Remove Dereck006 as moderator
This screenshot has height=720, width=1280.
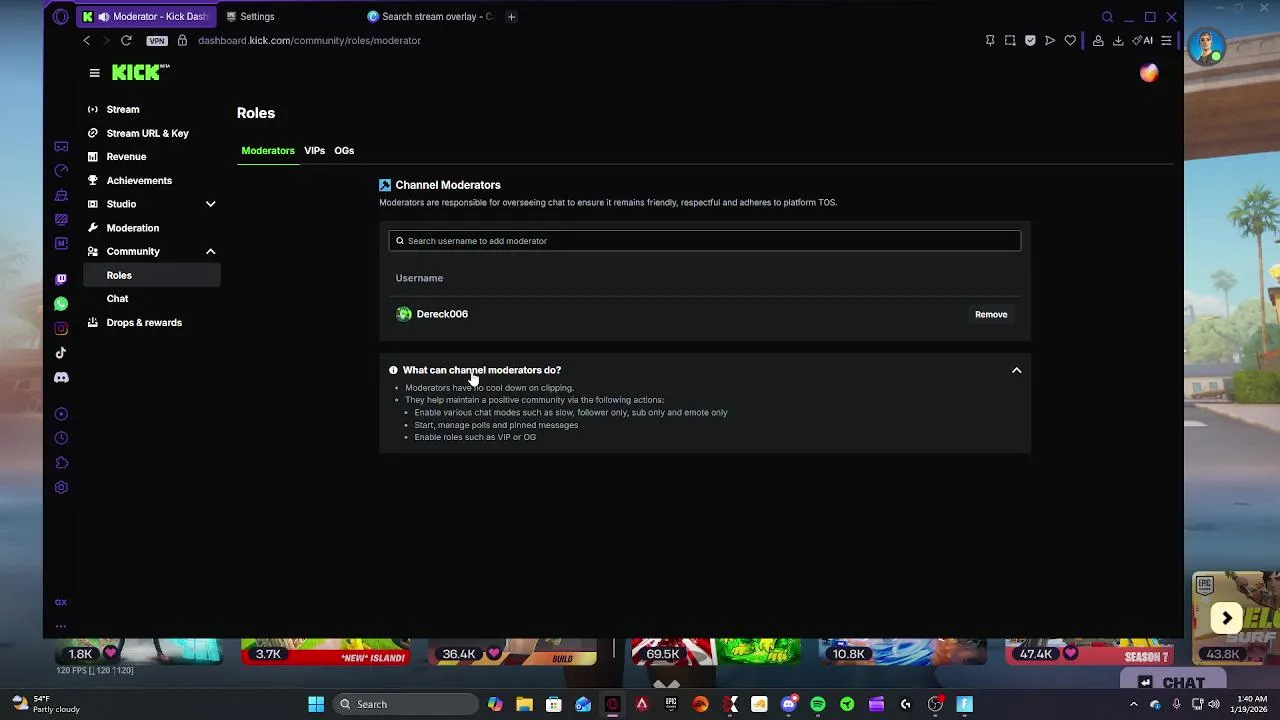pos(991,314)
